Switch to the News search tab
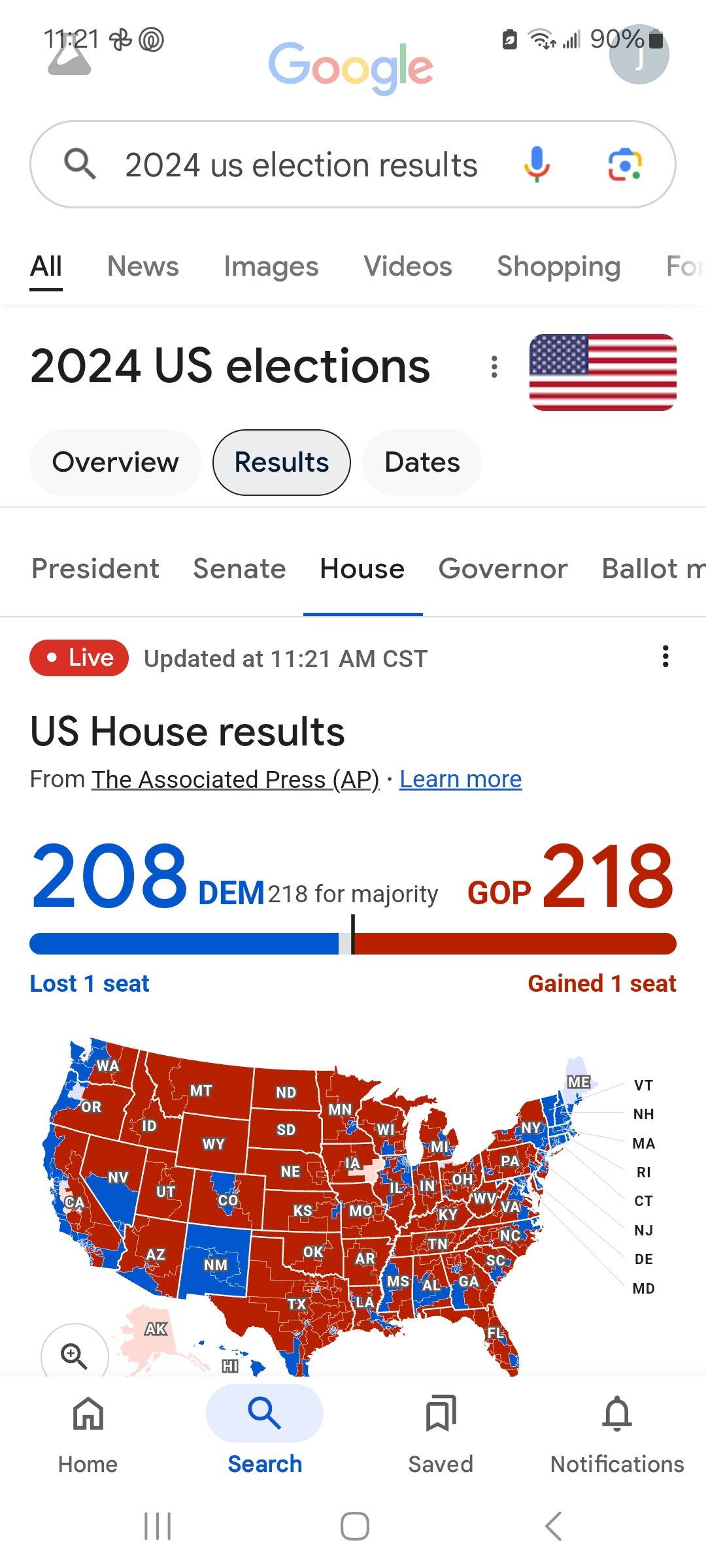This screenshot has height=1568, width=706. click(x=143, y=267)
